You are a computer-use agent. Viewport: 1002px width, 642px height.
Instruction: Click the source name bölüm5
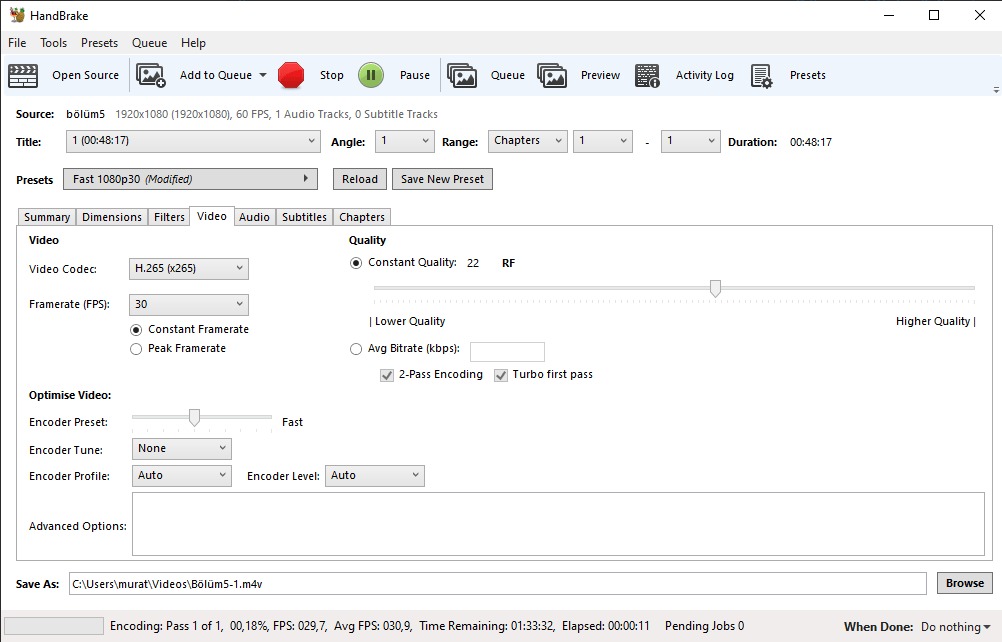[x=86, y=114]
